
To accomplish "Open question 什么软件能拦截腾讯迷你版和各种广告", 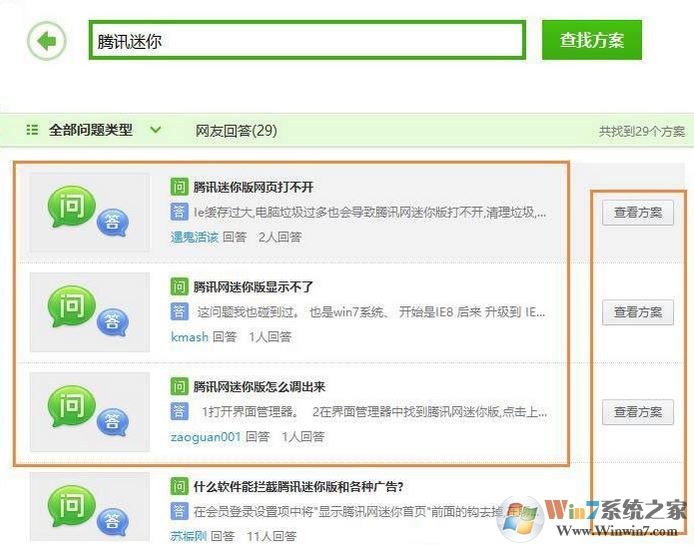I will [298, 487].
